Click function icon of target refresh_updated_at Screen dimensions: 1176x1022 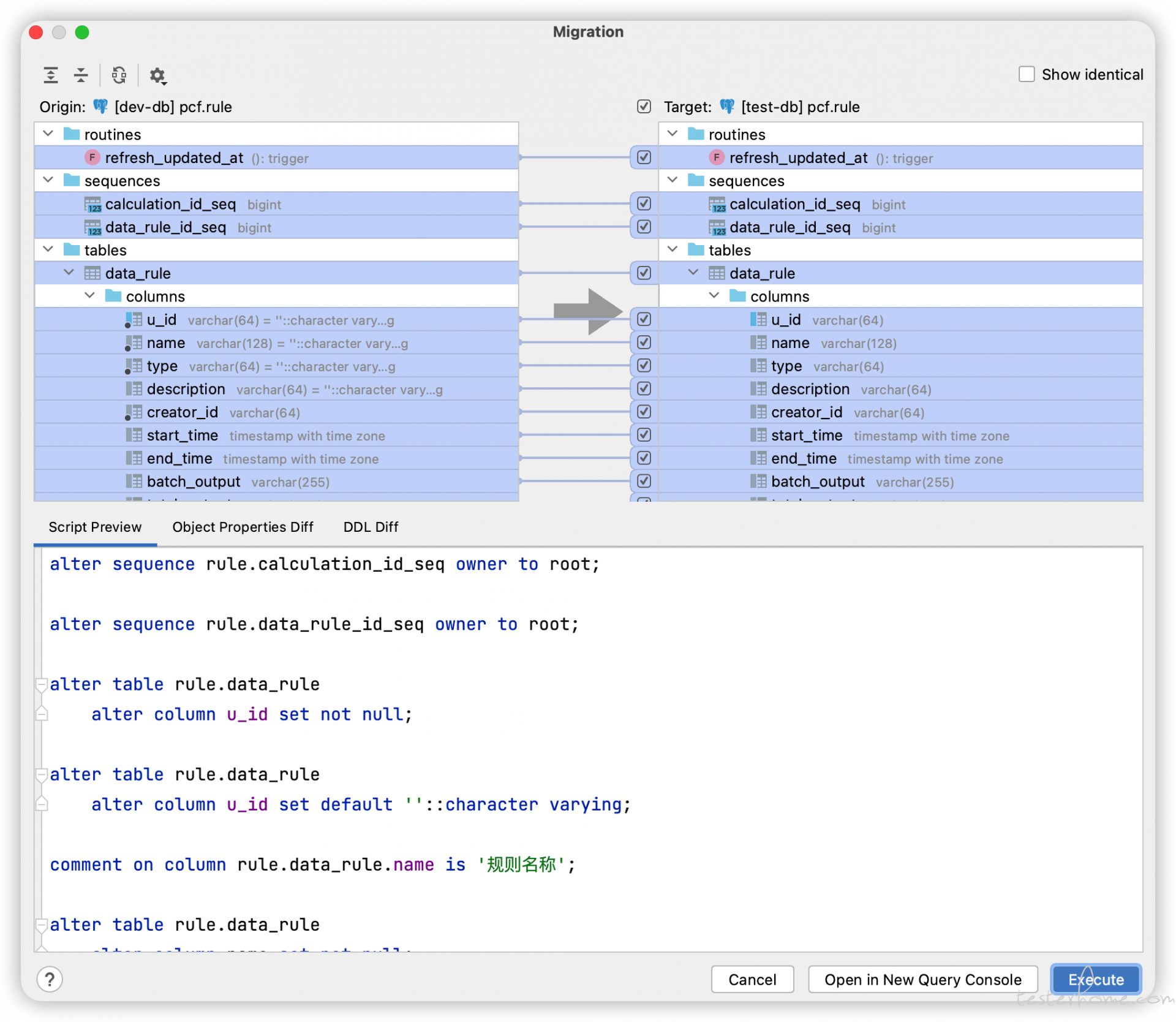click(716, 157)
